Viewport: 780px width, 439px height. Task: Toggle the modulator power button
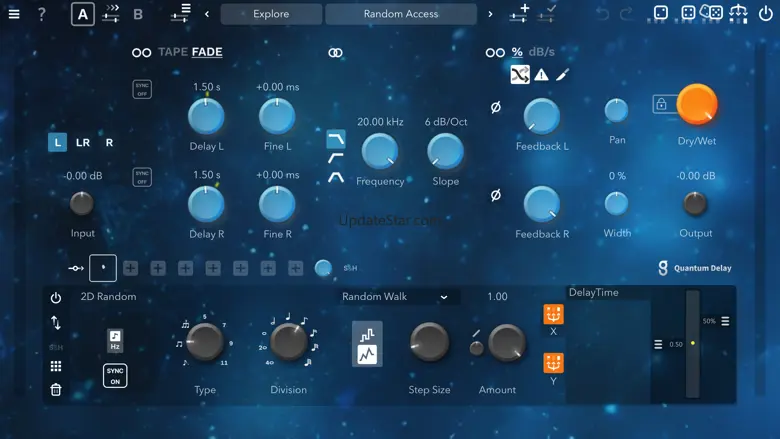(56, 298)
